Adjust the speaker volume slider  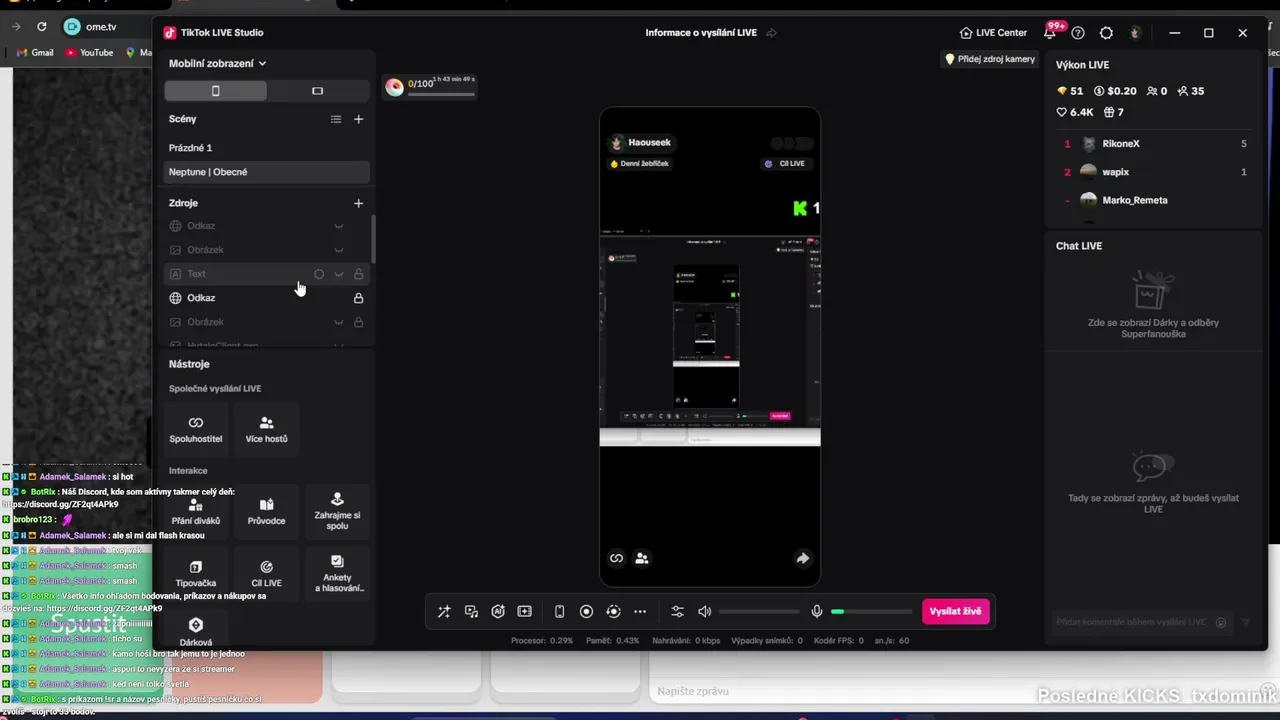759,612
